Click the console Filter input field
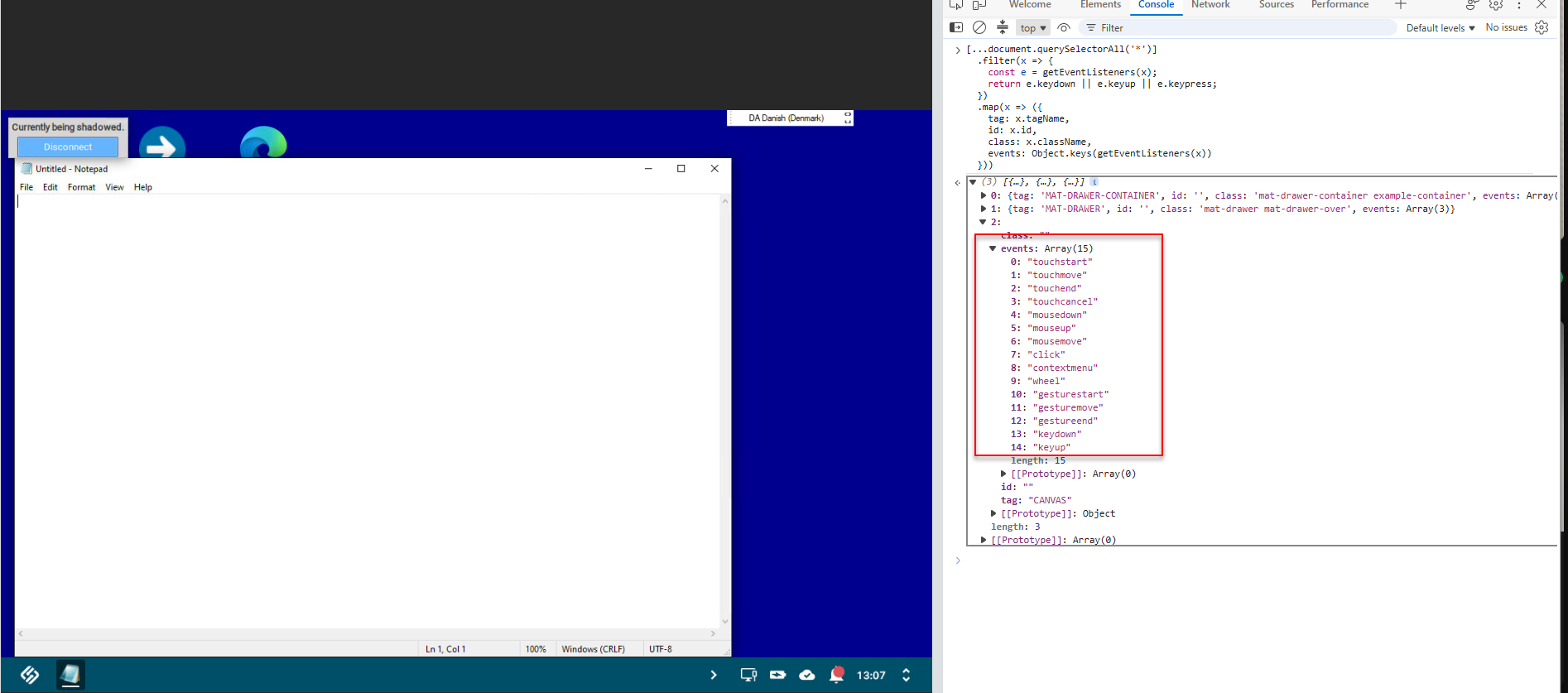 (x=1238, y=28)
